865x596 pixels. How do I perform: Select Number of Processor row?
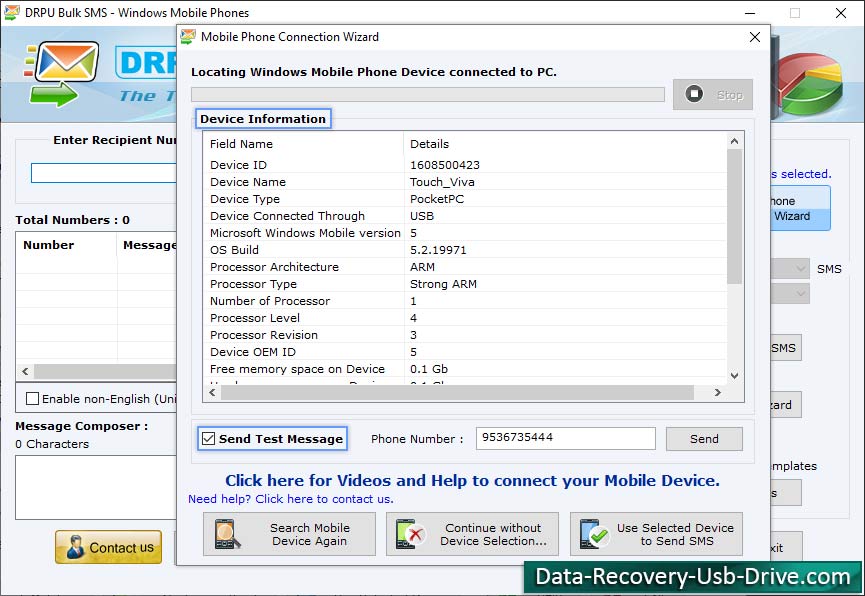[465, 301]
